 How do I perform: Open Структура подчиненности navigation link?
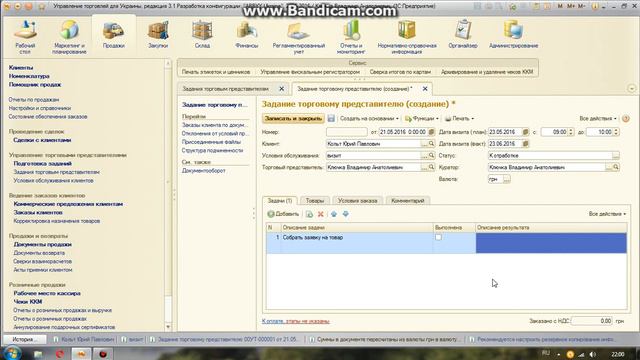point(213,150)
